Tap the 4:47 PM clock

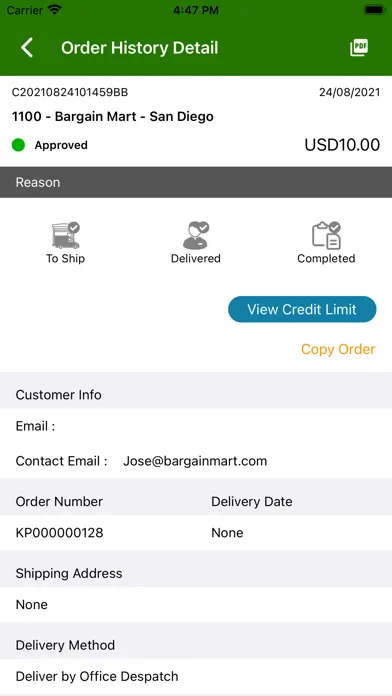point(196,10)
